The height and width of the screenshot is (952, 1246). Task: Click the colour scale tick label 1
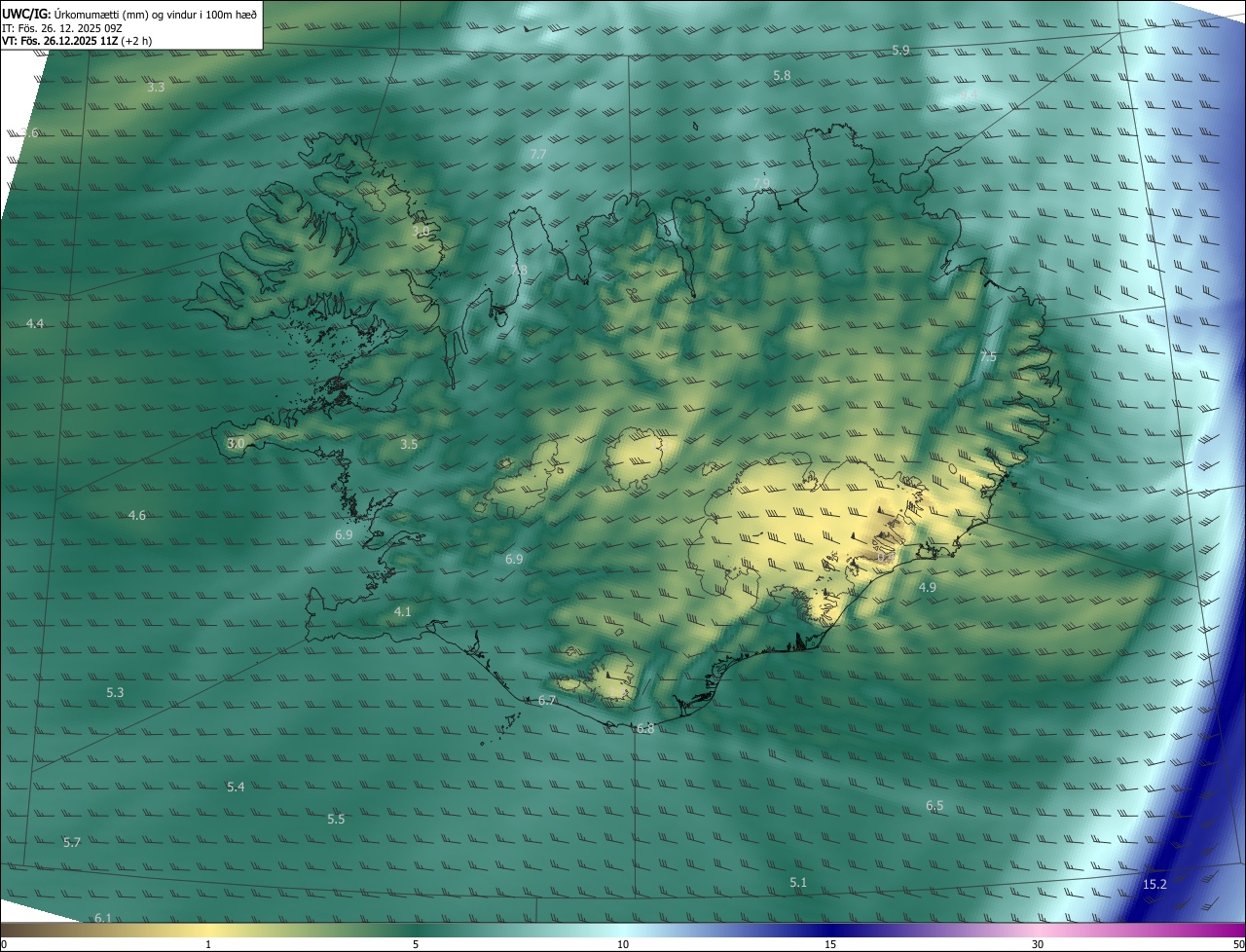[x=208, y=945]
